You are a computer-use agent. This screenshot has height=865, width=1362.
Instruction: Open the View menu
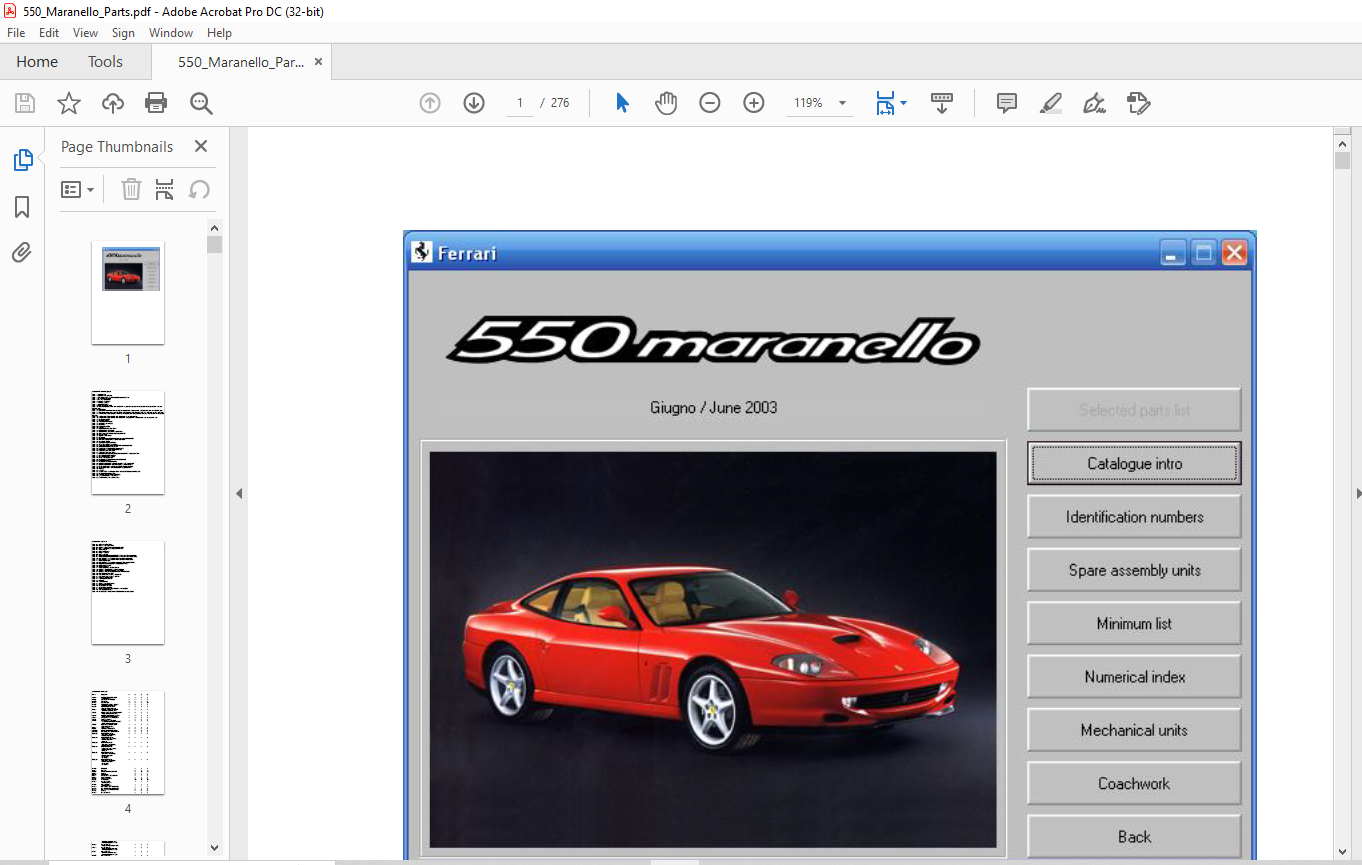85,33
